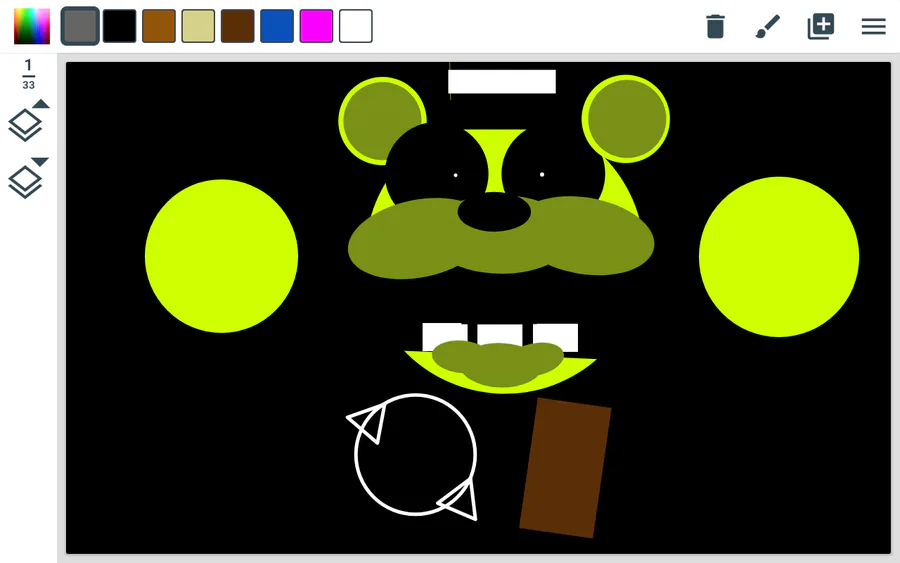The height and width of the screenshot is (563, 900).
Task: Click the trash delete icon
Action: [715, 26]
